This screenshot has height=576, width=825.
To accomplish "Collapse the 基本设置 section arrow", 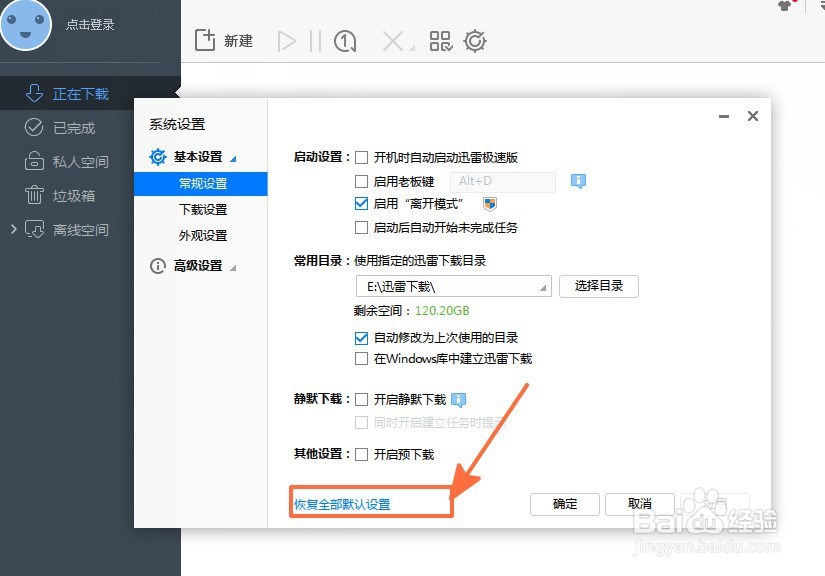I will tap(234, 159).
